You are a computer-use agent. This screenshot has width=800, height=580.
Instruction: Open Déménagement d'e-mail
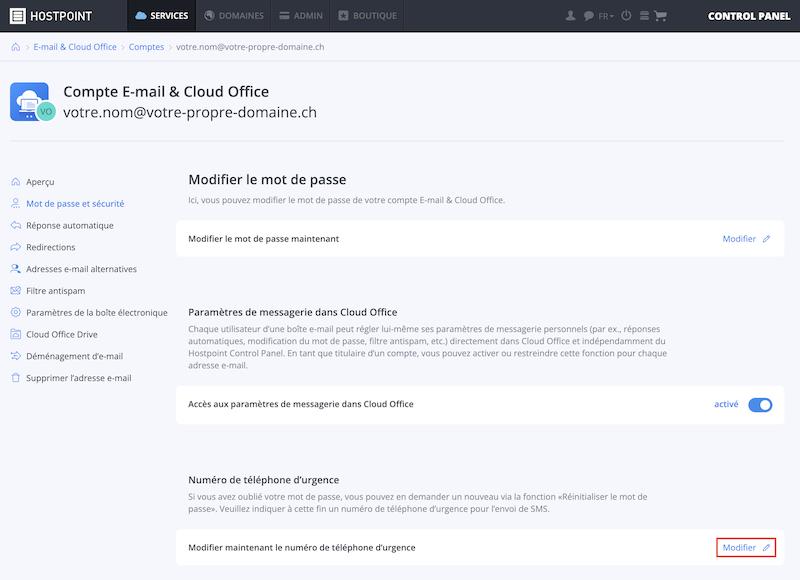[x=74, y=356]
